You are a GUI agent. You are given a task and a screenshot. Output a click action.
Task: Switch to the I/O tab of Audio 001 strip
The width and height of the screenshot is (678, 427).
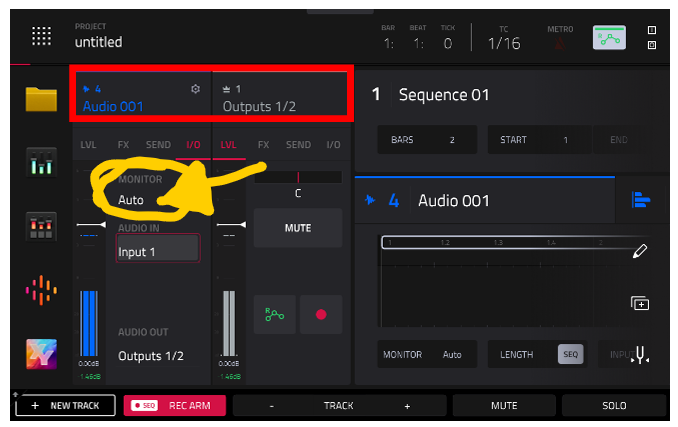tap(193, 145)
